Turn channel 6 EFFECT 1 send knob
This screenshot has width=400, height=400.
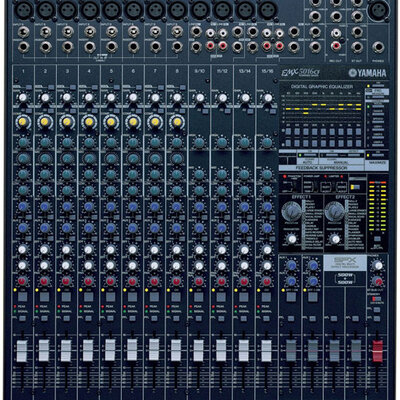133,249
